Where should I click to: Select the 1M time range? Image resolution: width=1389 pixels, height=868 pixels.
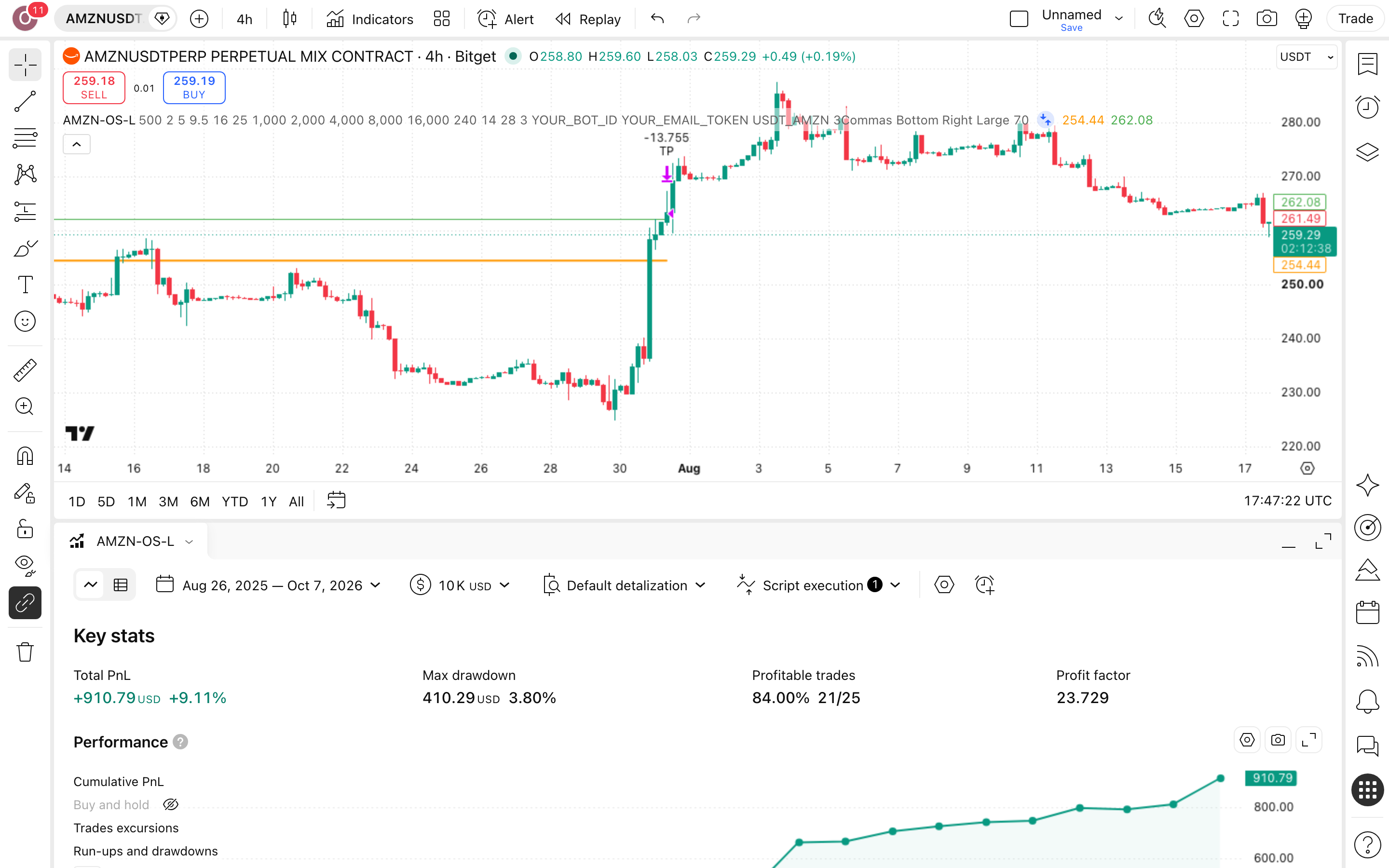tap(136, 501)
